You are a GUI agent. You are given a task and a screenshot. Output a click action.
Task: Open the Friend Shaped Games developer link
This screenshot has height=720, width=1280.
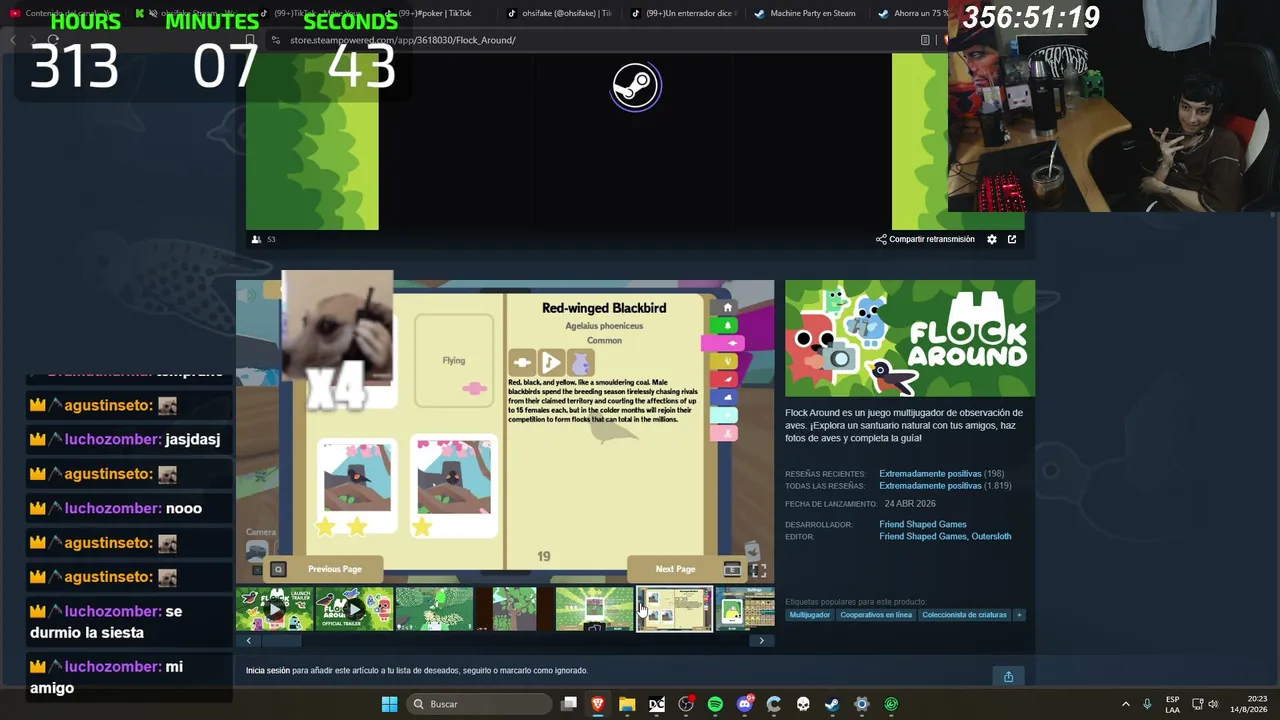point(923,524)
